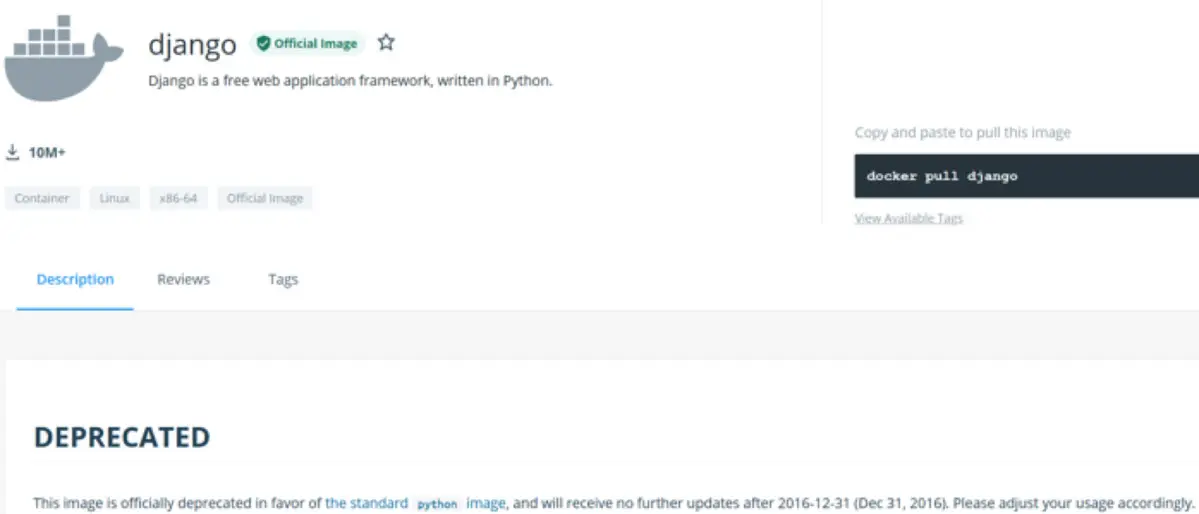1199x514 pixels.
Task: Open the Reviews tab
Action: click(x=183, y=279)
